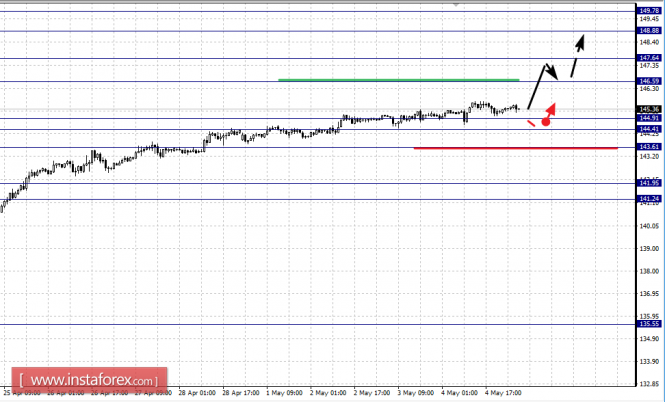Click the 149.78 price level label
This screenshot has width=665, height=402.
point(649,11)
